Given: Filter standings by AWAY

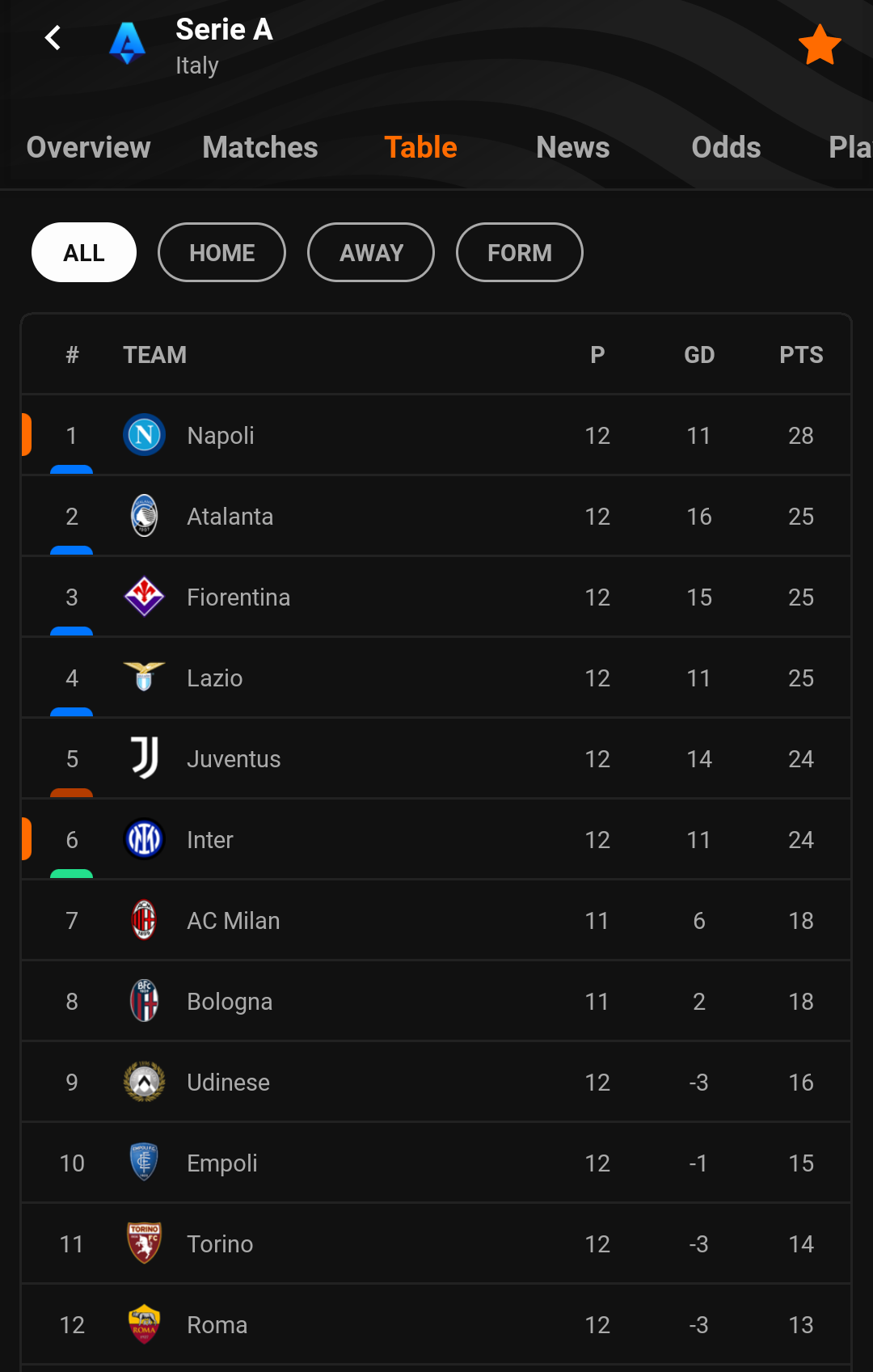Looking at the screenshot, I should pos(371,252).
